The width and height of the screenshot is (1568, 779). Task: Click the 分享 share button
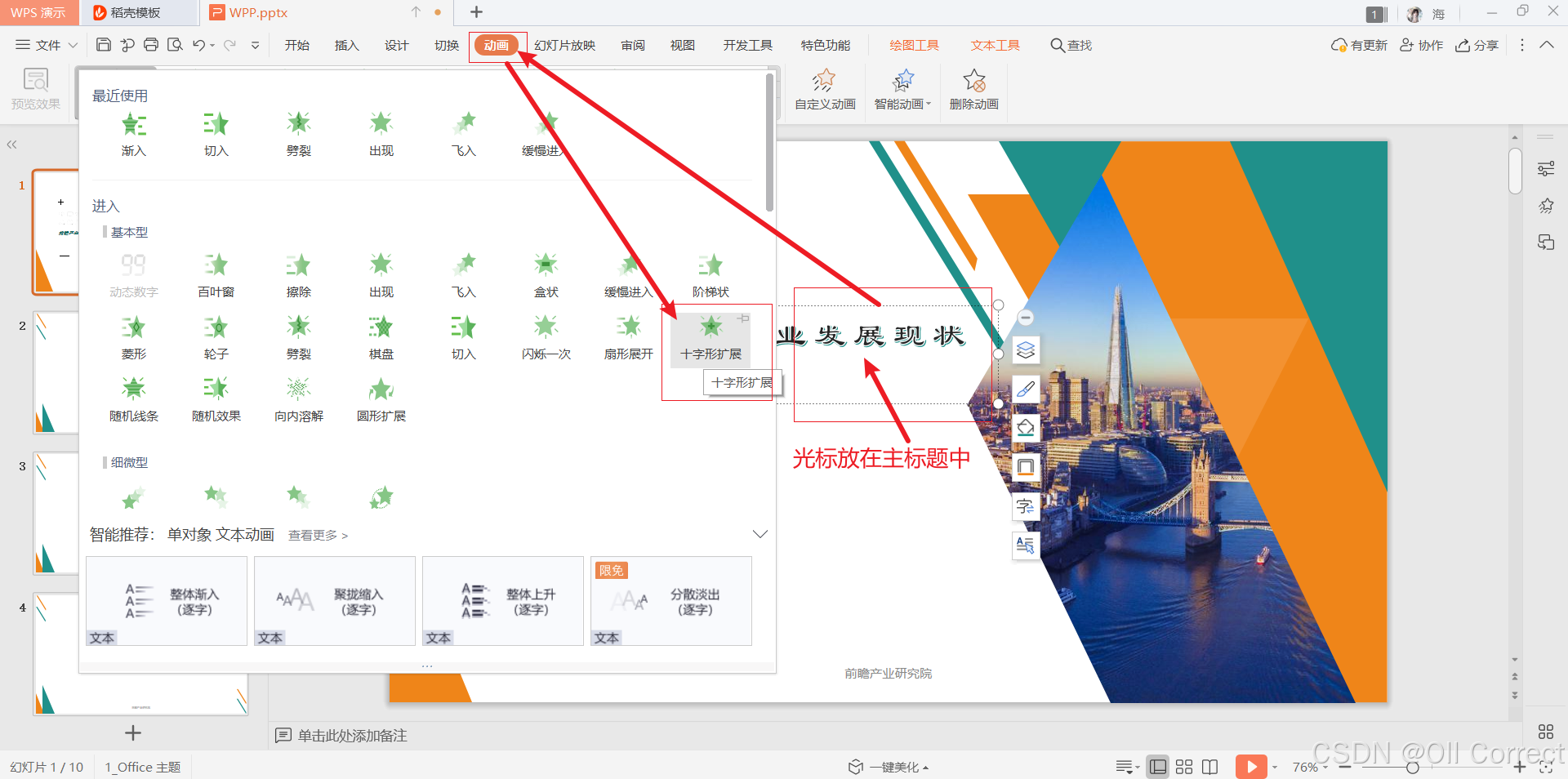click(1477, 45)
